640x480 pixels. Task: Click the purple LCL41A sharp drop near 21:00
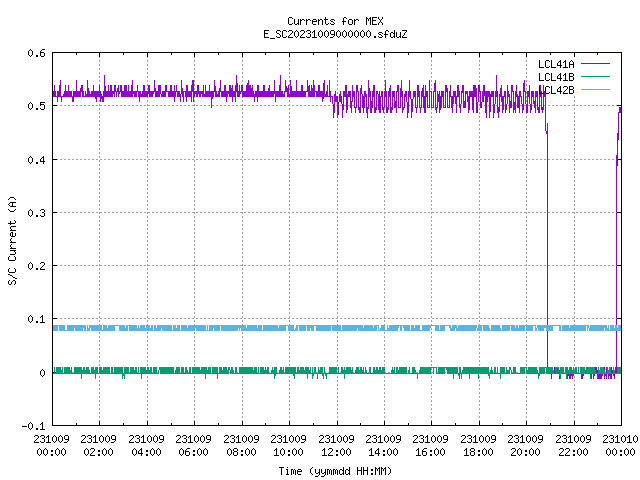pos(547,245)
